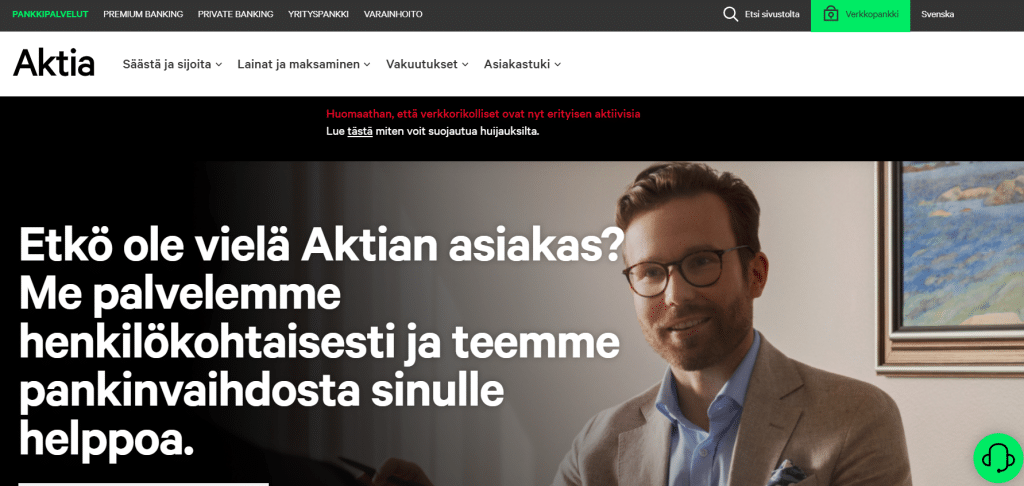
Task: Click the magnifying glass search icon
Action: [730, 14]
